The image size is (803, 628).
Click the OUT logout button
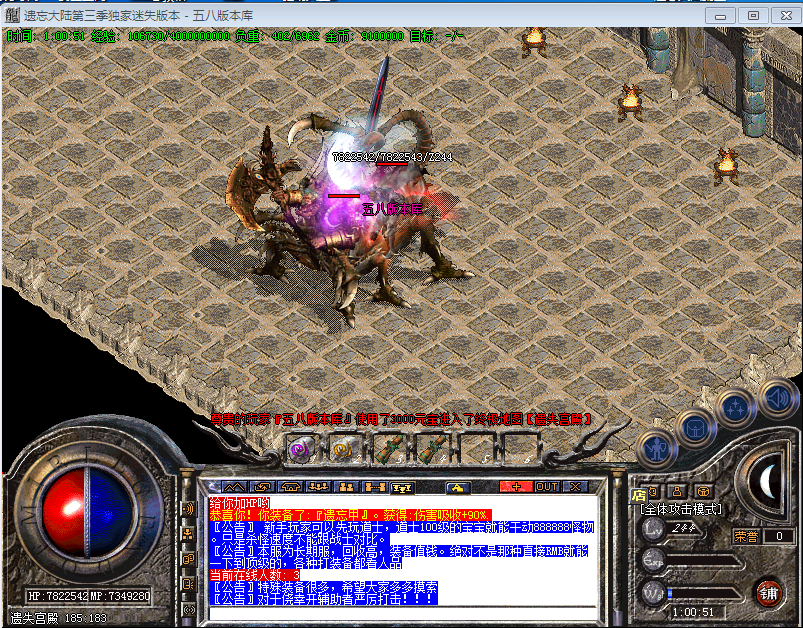pyautogui.click(x=546, y=487)
